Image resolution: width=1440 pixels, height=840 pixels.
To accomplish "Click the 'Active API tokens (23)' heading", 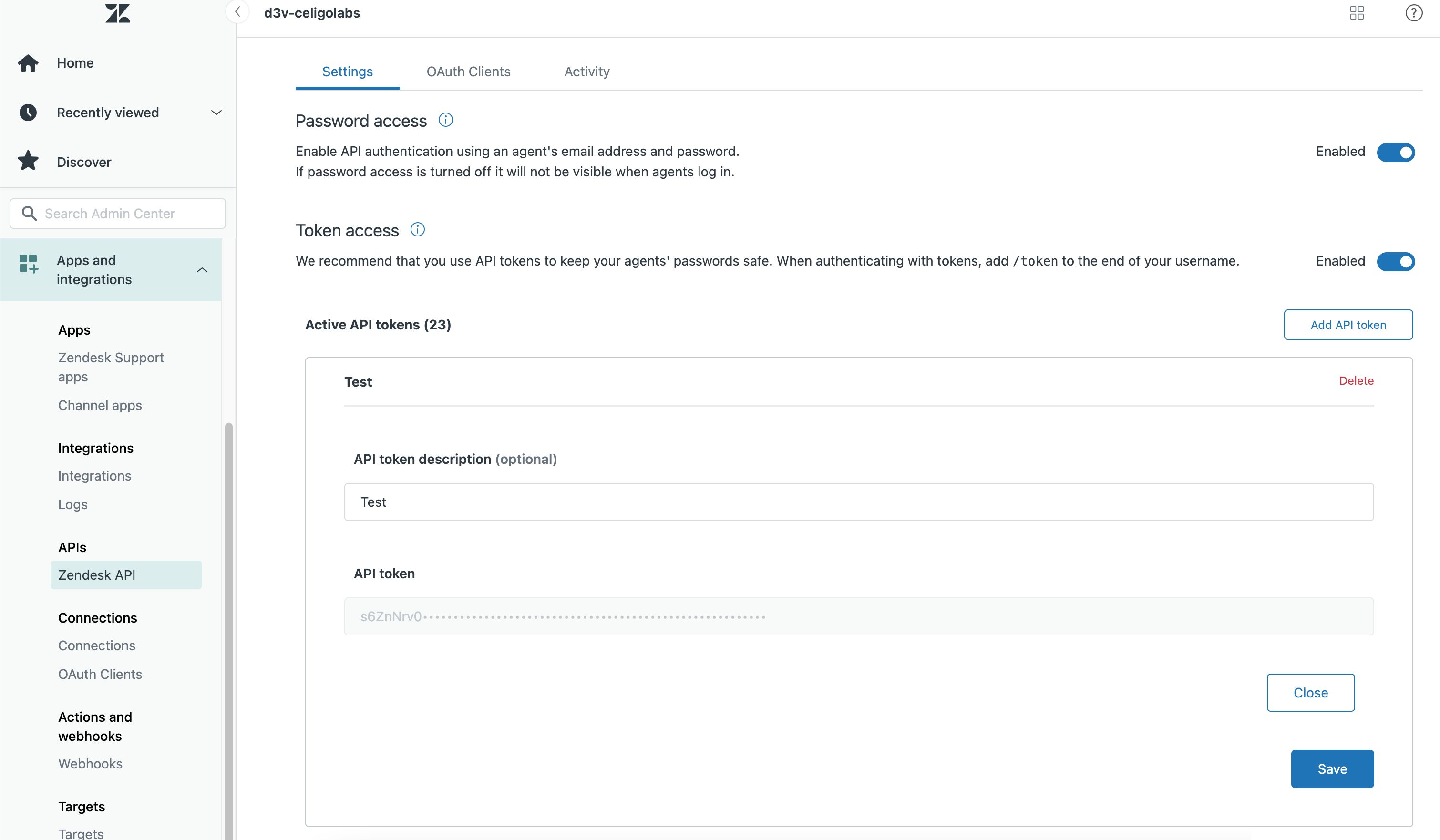I will click(x=378, y=325).
